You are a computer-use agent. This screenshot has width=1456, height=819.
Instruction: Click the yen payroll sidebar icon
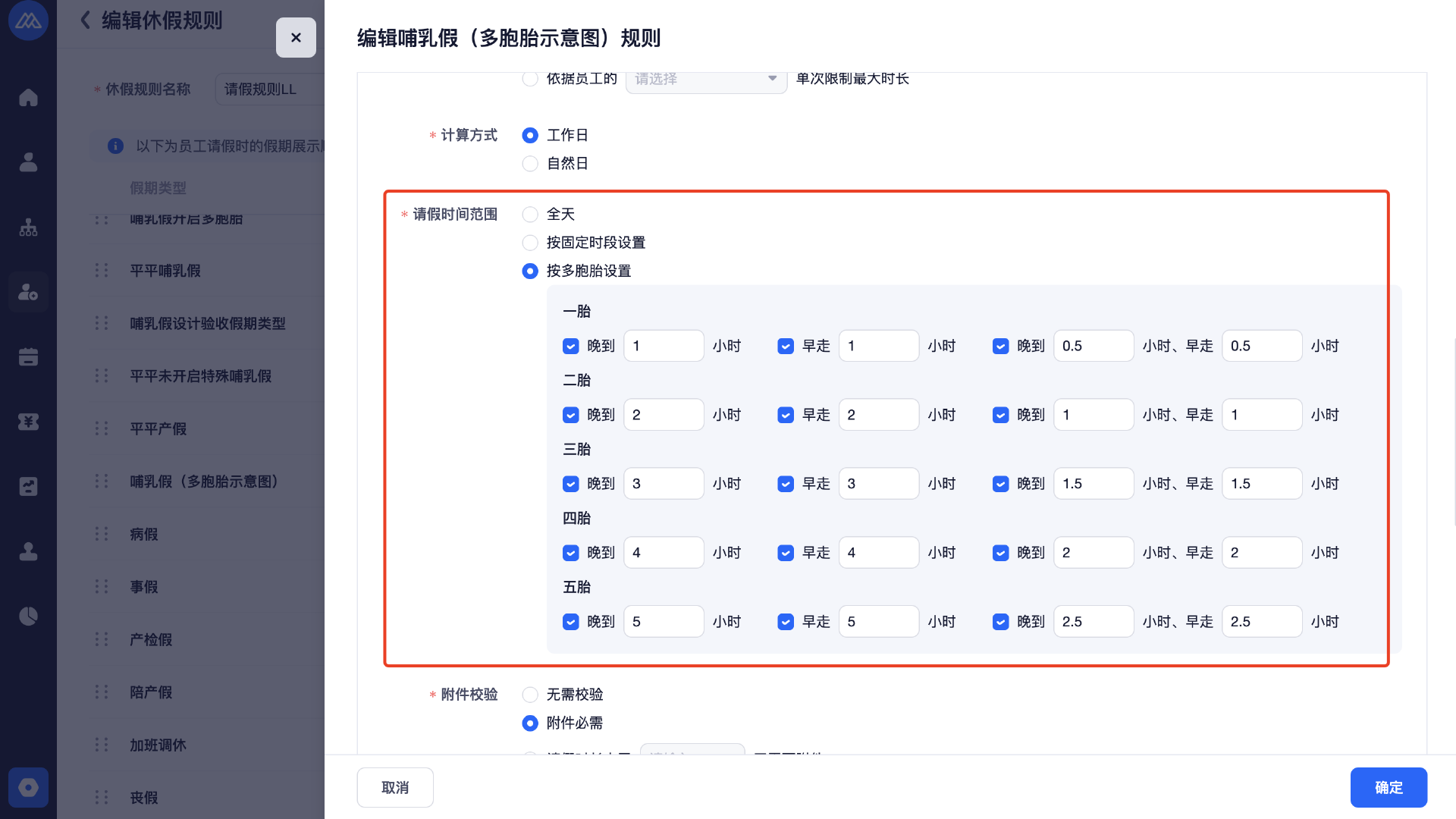(x=28, y=422)
